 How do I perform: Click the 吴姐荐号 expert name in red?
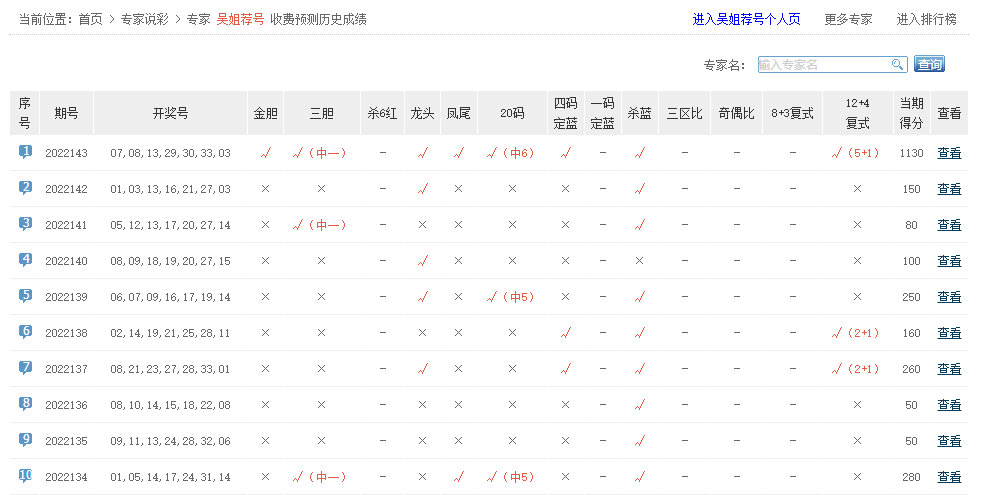pos(240,19)
